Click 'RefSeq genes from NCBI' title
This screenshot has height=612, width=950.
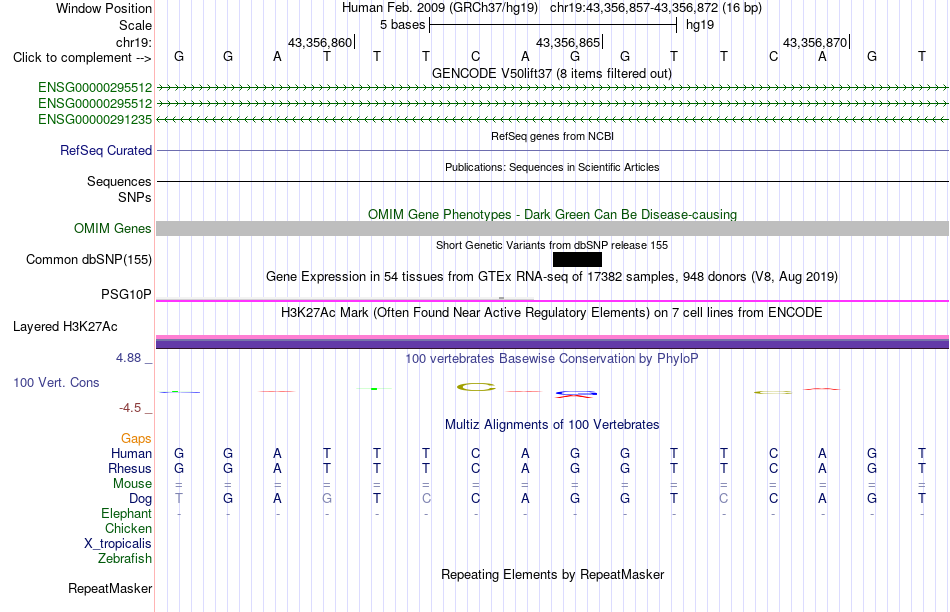pyautogui.click(x=552, y=136)
